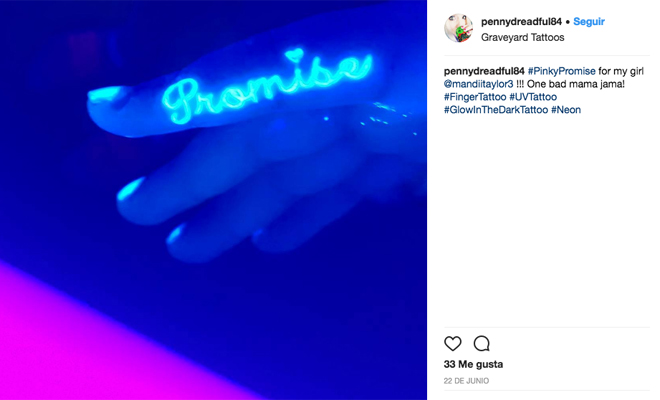660x400 pixels.
Task: Open the #UVTattoo hashtag
Action: click(533, 97)
